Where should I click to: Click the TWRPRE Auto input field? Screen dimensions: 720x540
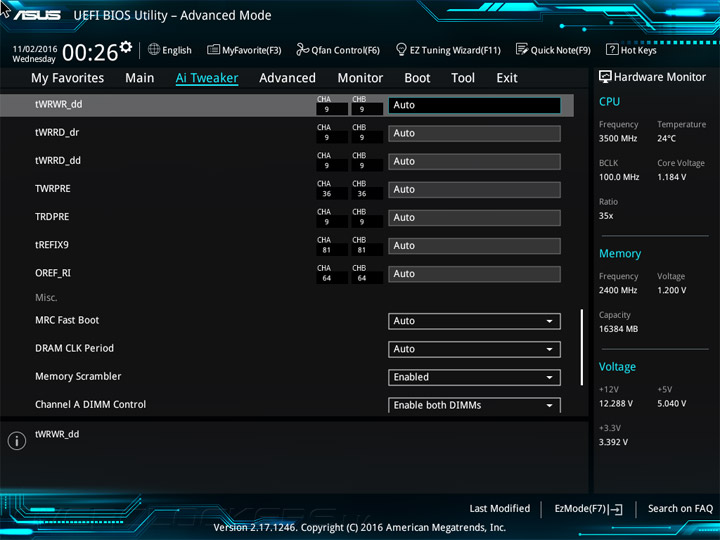(x=474, y=190)
